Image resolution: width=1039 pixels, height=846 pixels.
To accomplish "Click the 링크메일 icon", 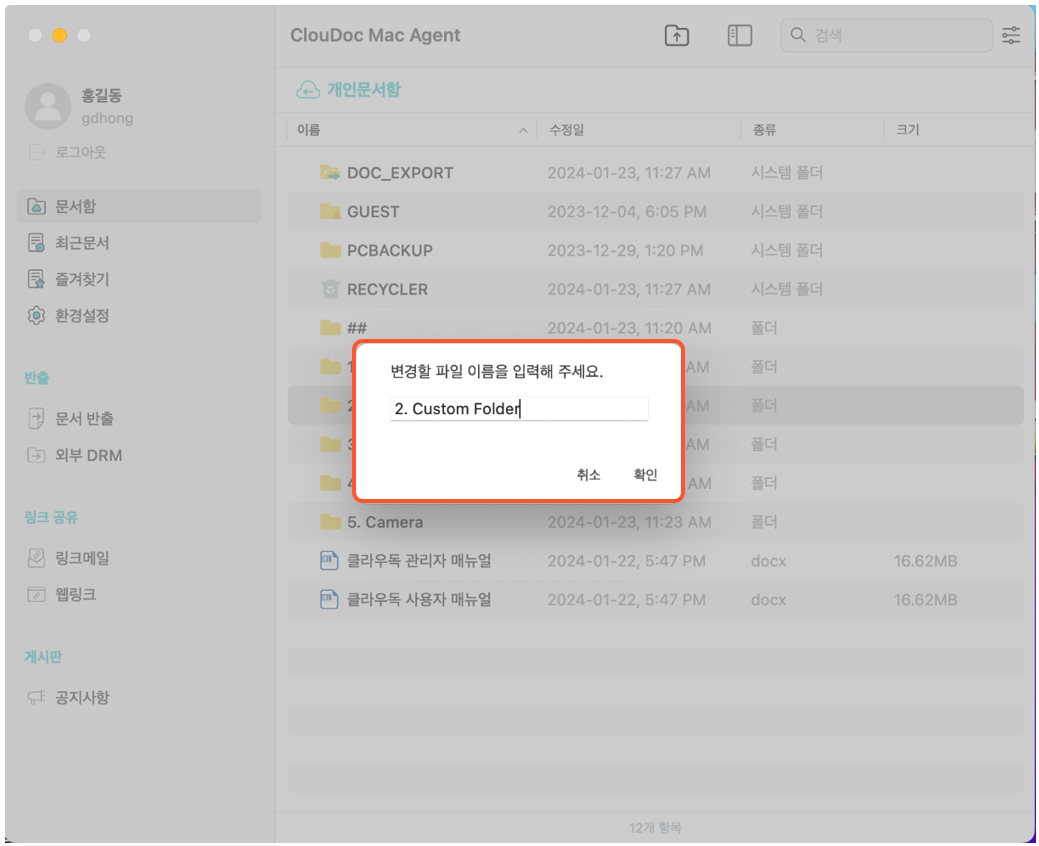I will (36, 558).
